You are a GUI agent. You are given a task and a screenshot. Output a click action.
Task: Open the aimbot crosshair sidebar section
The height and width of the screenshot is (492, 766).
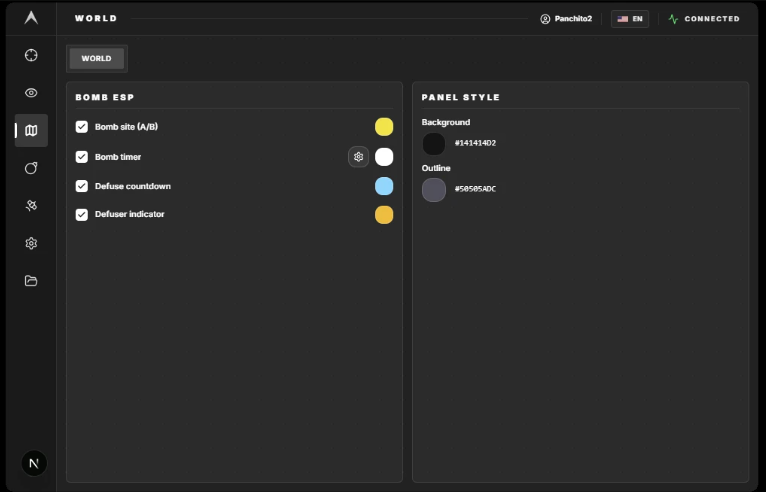(31, 55)
